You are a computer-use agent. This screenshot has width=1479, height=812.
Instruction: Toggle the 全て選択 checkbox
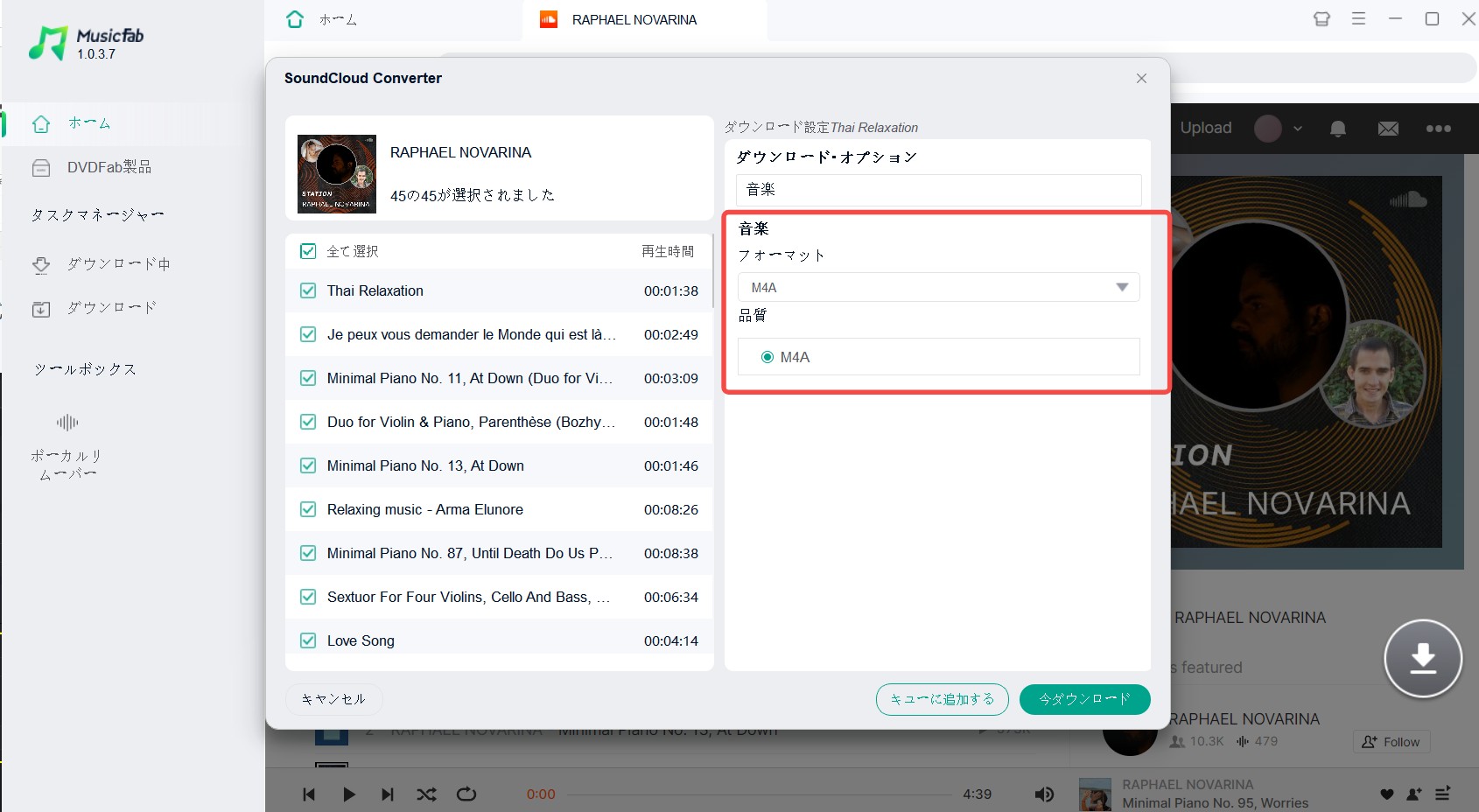(x=308, y=251)
